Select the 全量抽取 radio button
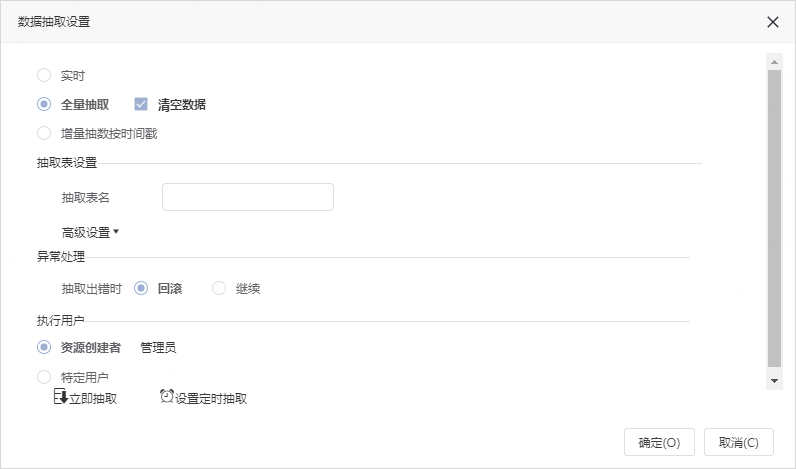The width and height of the screenshot is (796, 469). [44, 104]
